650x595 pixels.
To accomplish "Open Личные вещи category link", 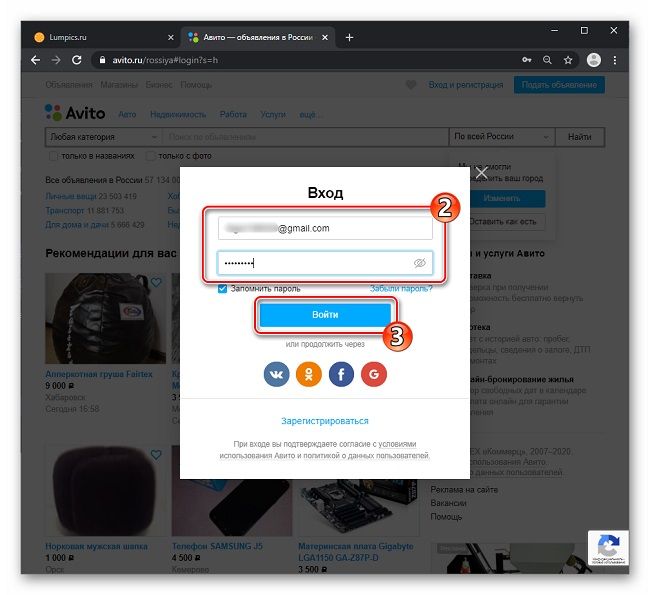I will [70, 196].
